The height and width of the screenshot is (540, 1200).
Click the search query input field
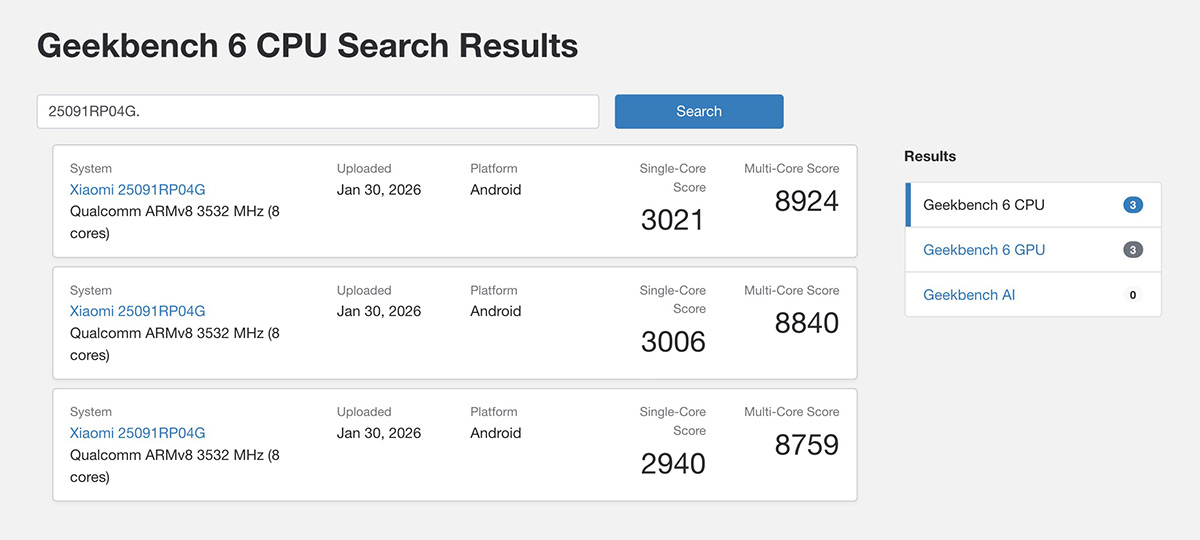[x=317, y=111]
